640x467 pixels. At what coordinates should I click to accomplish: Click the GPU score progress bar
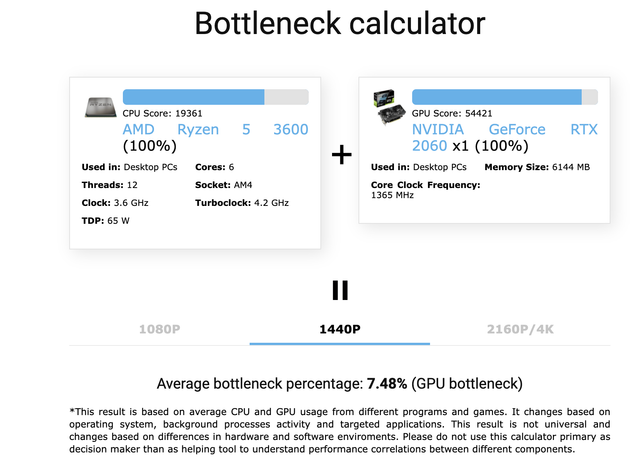click(506, 97)
